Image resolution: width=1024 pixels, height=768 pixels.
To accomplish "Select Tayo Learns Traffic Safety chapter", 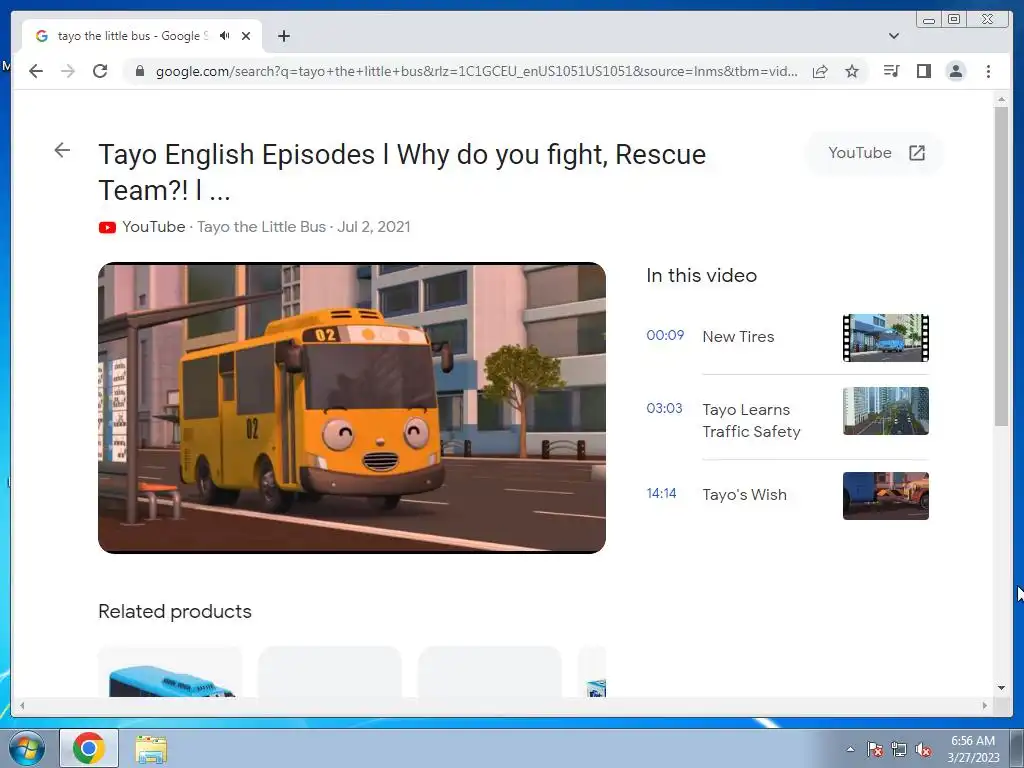I will [x=751, y=421].
